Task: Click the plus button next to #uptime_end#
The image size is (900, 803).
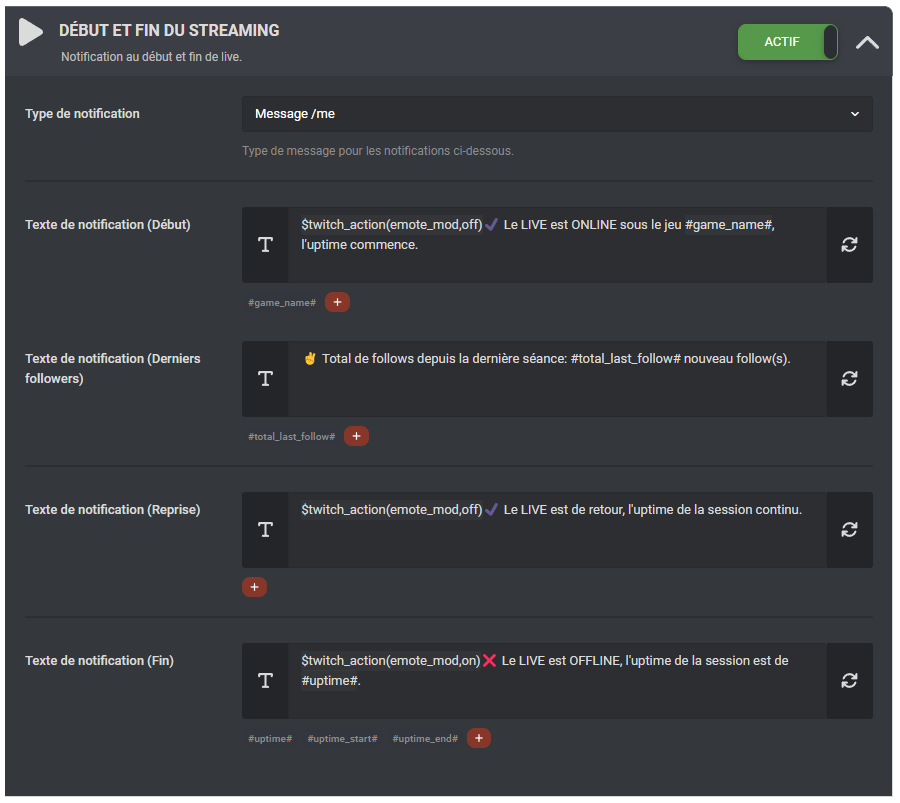Action: [479, 738]
